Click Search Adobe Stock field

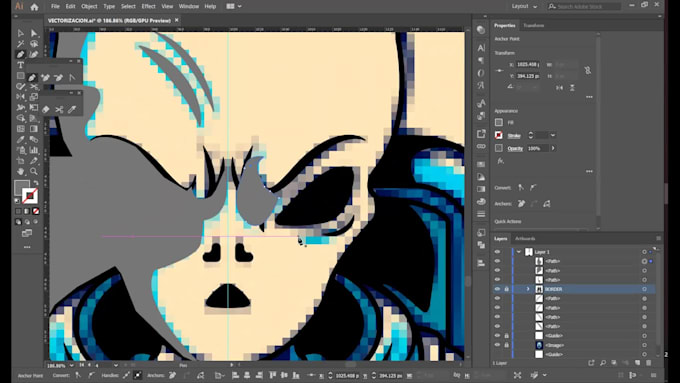584,7
